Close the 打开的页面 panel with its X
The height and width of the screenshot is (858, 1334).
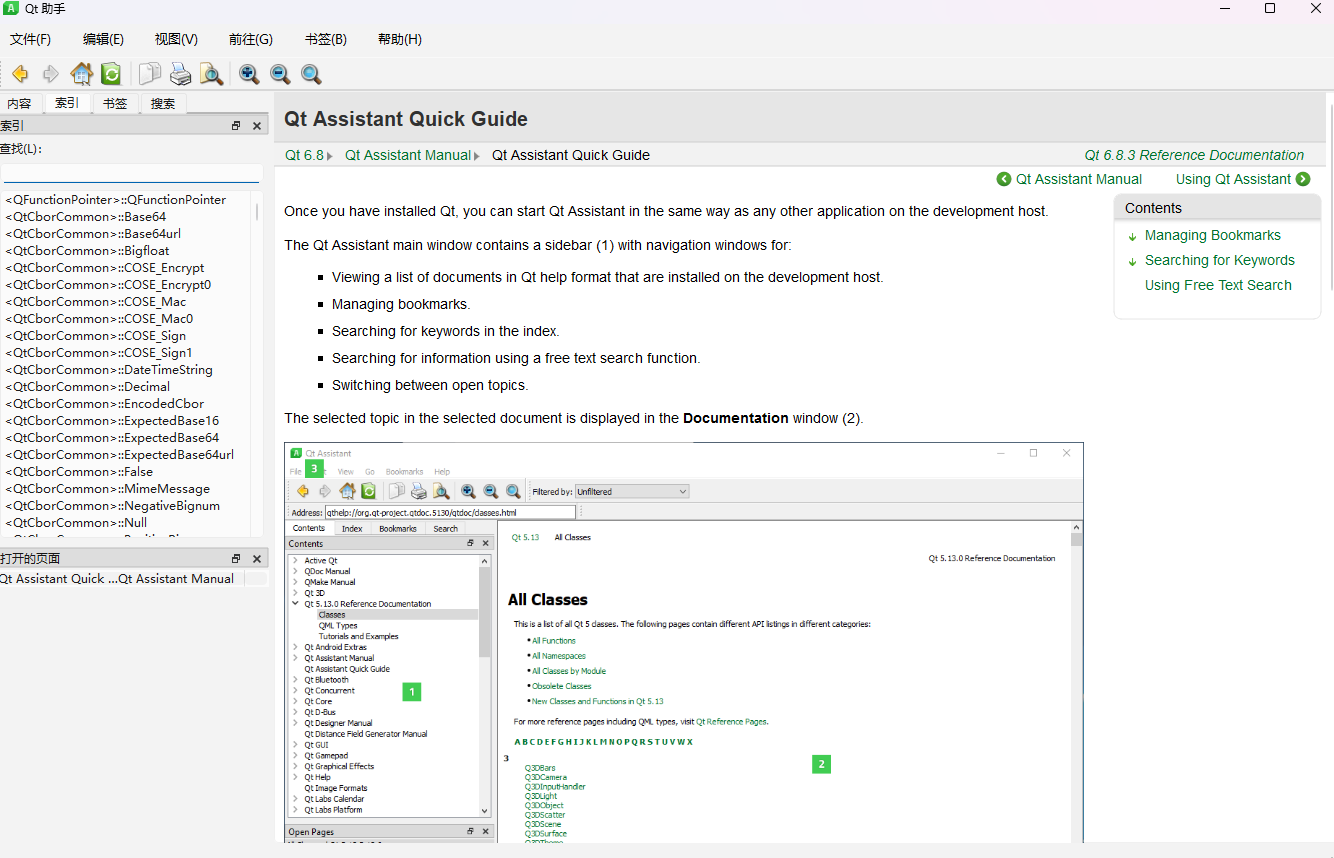(x=257, y=559)
